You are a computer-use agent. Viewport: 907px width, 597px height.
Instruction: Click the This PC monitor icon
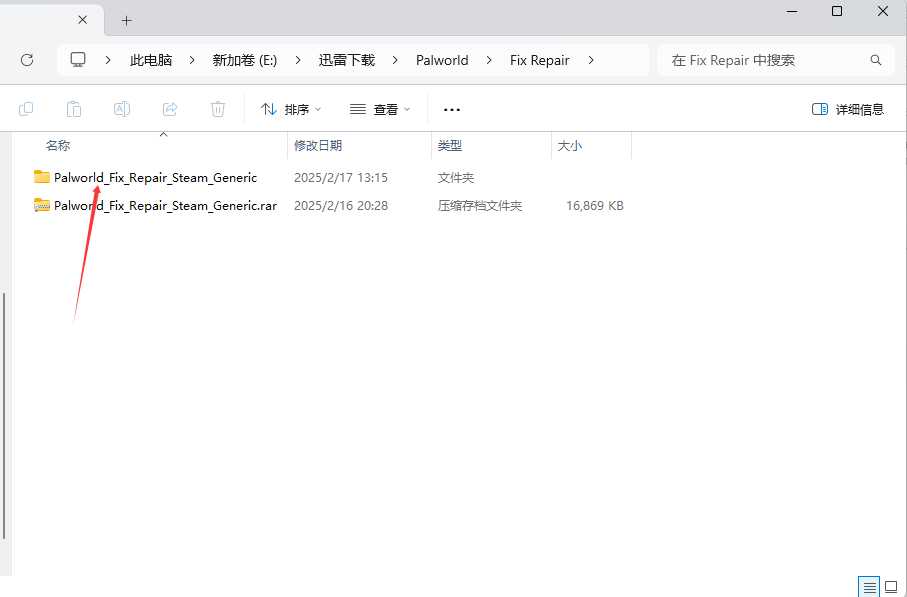click(78, 60)
